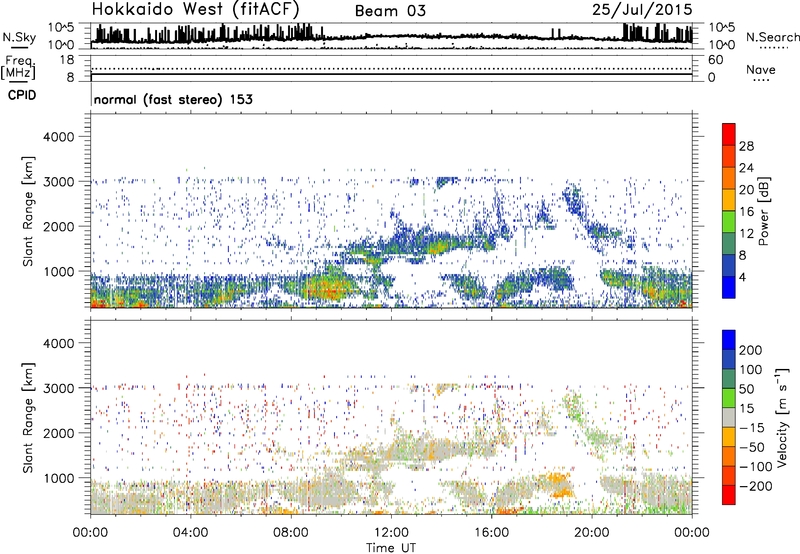The height and width of the screenshot is (554, 800).
Task: Select the 'CPID' label
Action: [x=22, y=95]
